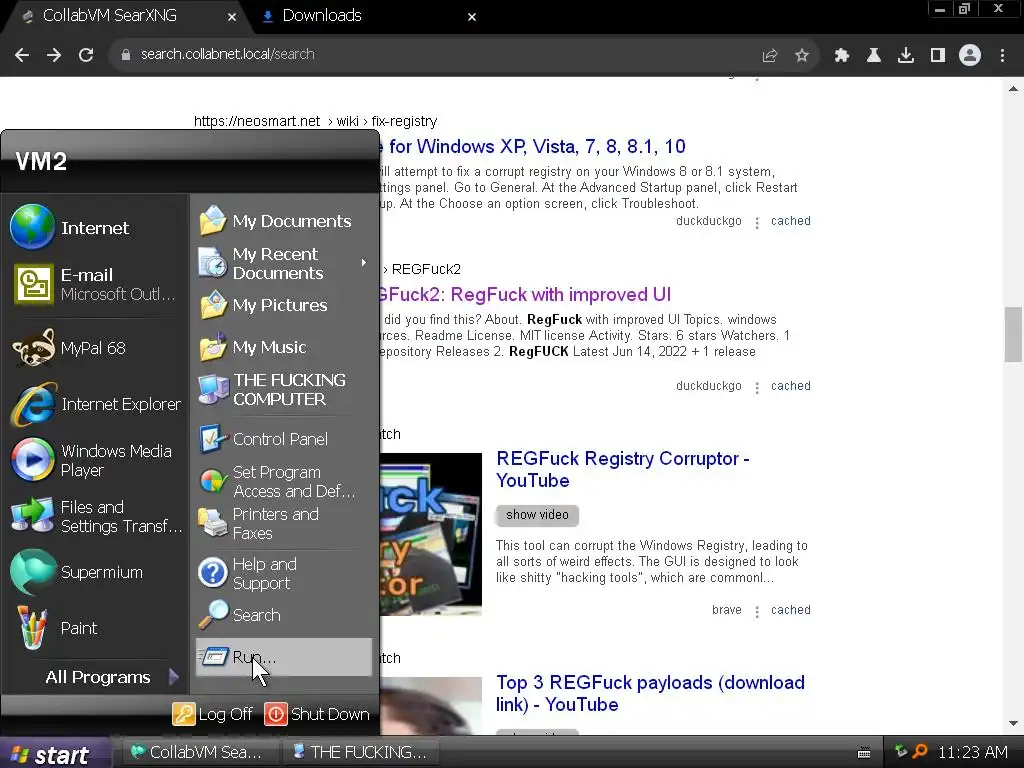
Task: Go back in the browser
Action: [22, 55]
